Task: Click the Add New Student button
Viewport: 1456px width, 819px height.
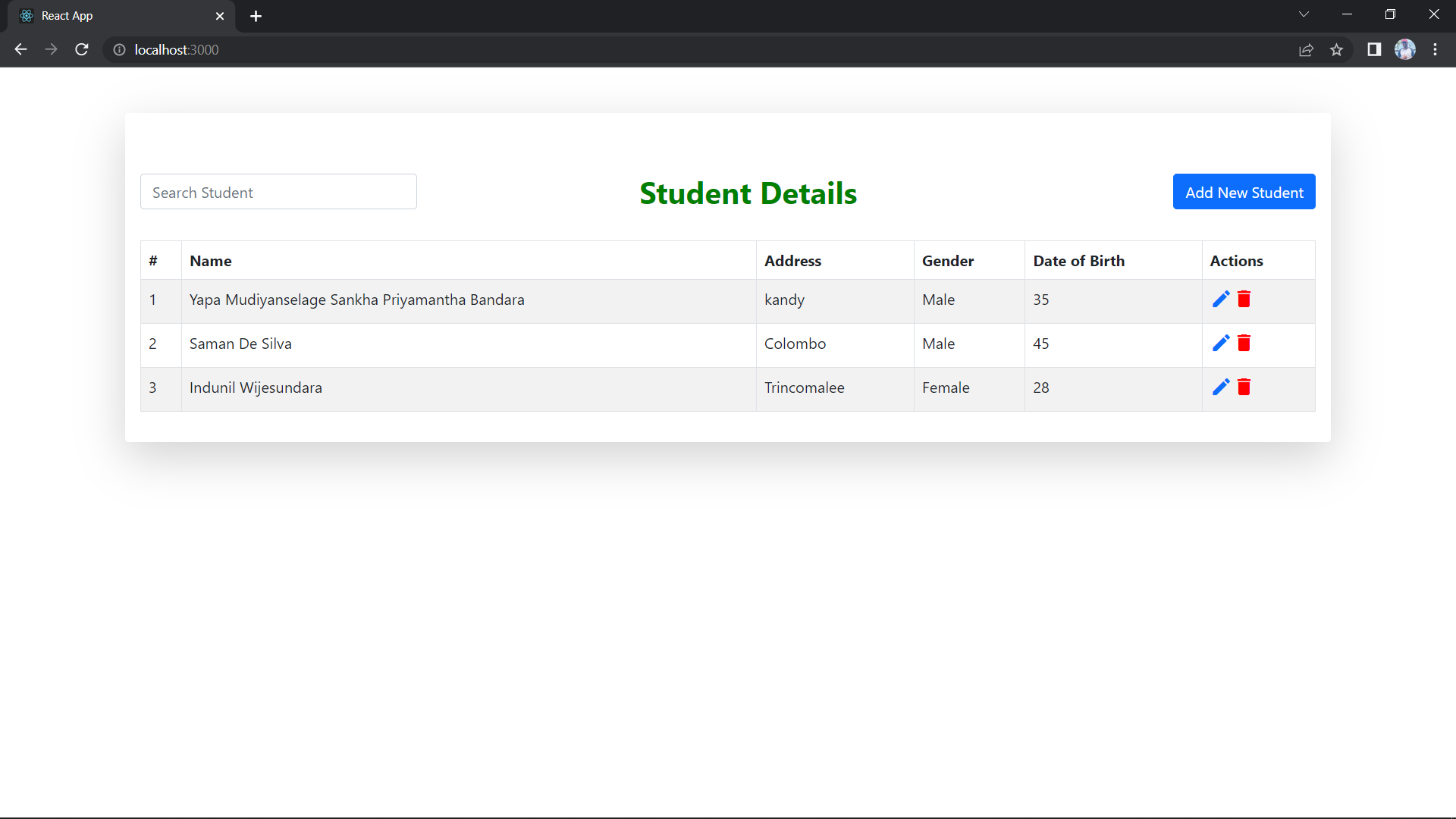Action: (x=1244, y=192)
